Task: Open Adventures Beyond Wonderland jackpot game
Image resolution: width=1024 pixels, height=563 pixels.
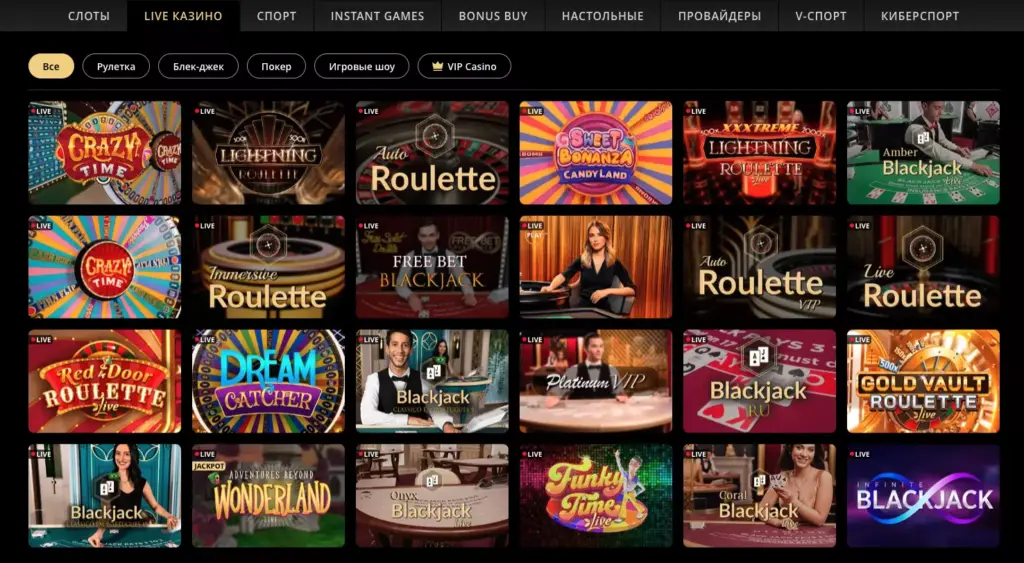Action: (x=268, y=495)
